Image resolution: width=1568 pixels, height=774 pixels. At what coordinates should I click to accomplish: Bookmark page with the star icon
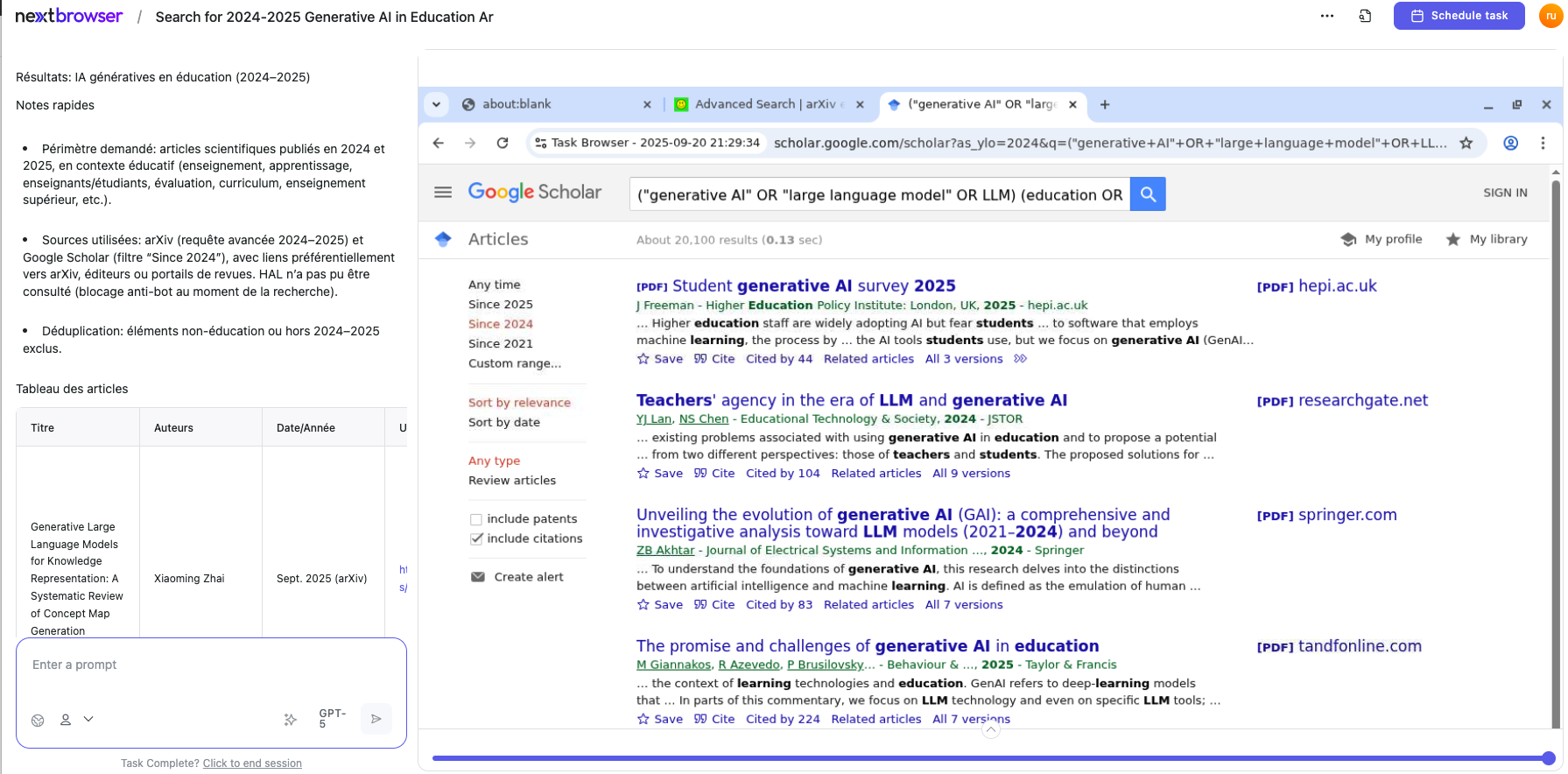(1466, 143)
